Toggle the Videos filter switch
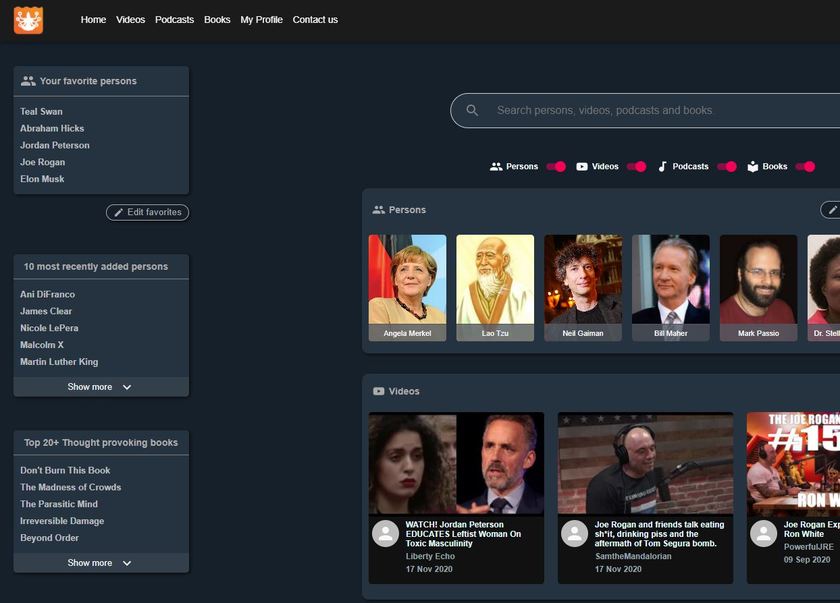Screen dimensions: 840x603 tap(636, 167)
